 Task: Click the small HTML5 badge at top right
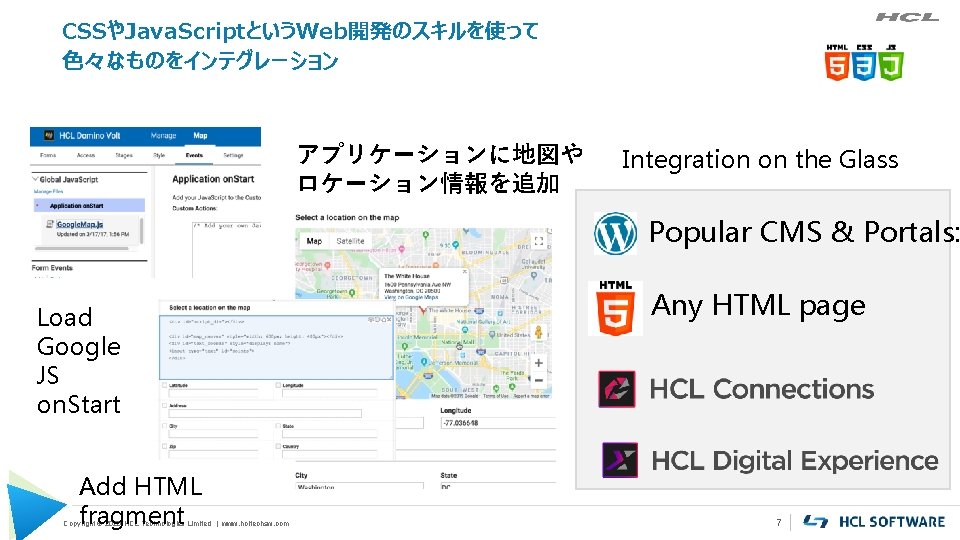pos(836,63)
